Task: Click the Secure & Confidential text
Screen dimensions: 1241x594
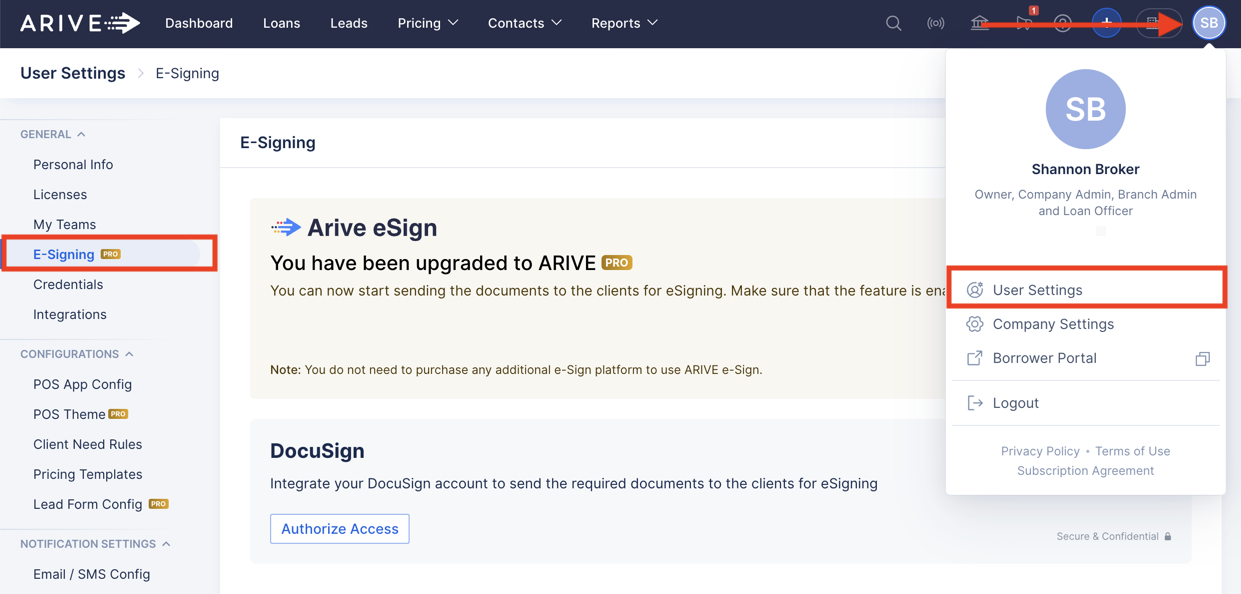Action: pyautogui.click(x=1107, y=537)
